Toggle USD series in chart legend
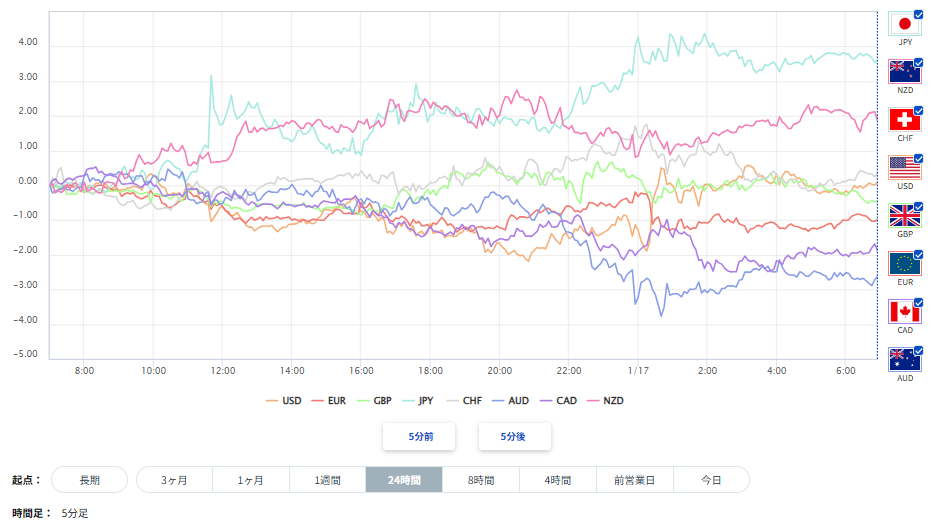Viewport: 933px width, 531px height. [284, 401]
